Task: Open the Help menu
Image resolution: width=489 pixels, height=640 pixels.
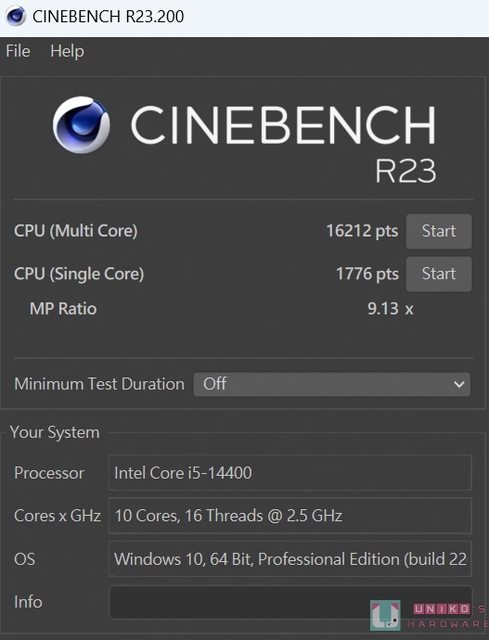Action: tap(67, 51)
